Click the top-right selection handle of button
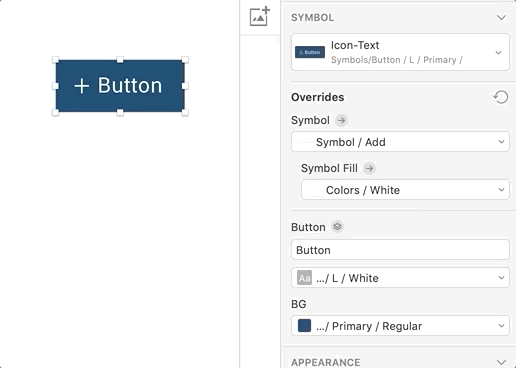 tap(185, 60)
